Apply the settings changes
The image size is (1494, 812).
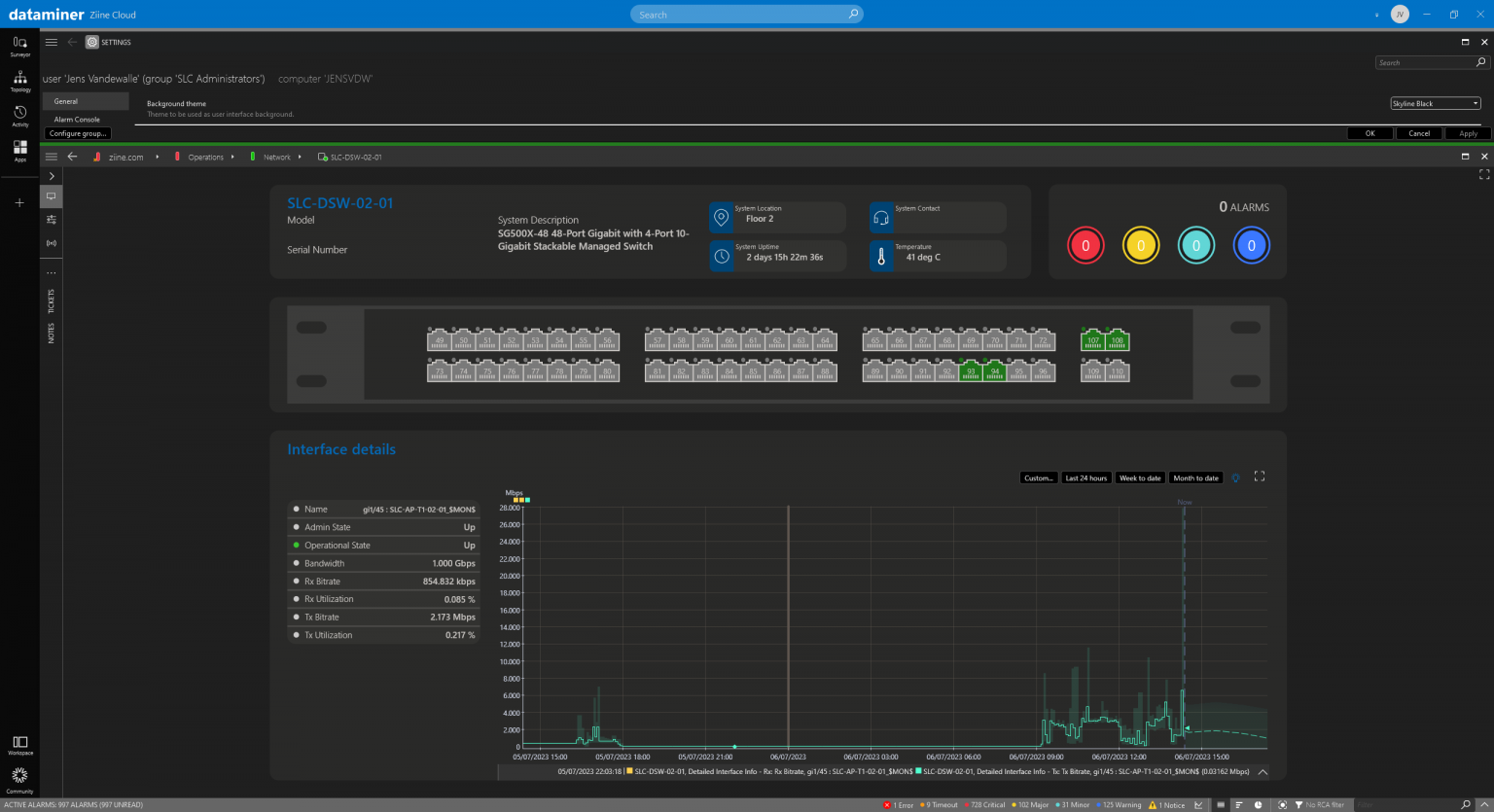(1467, 133)
